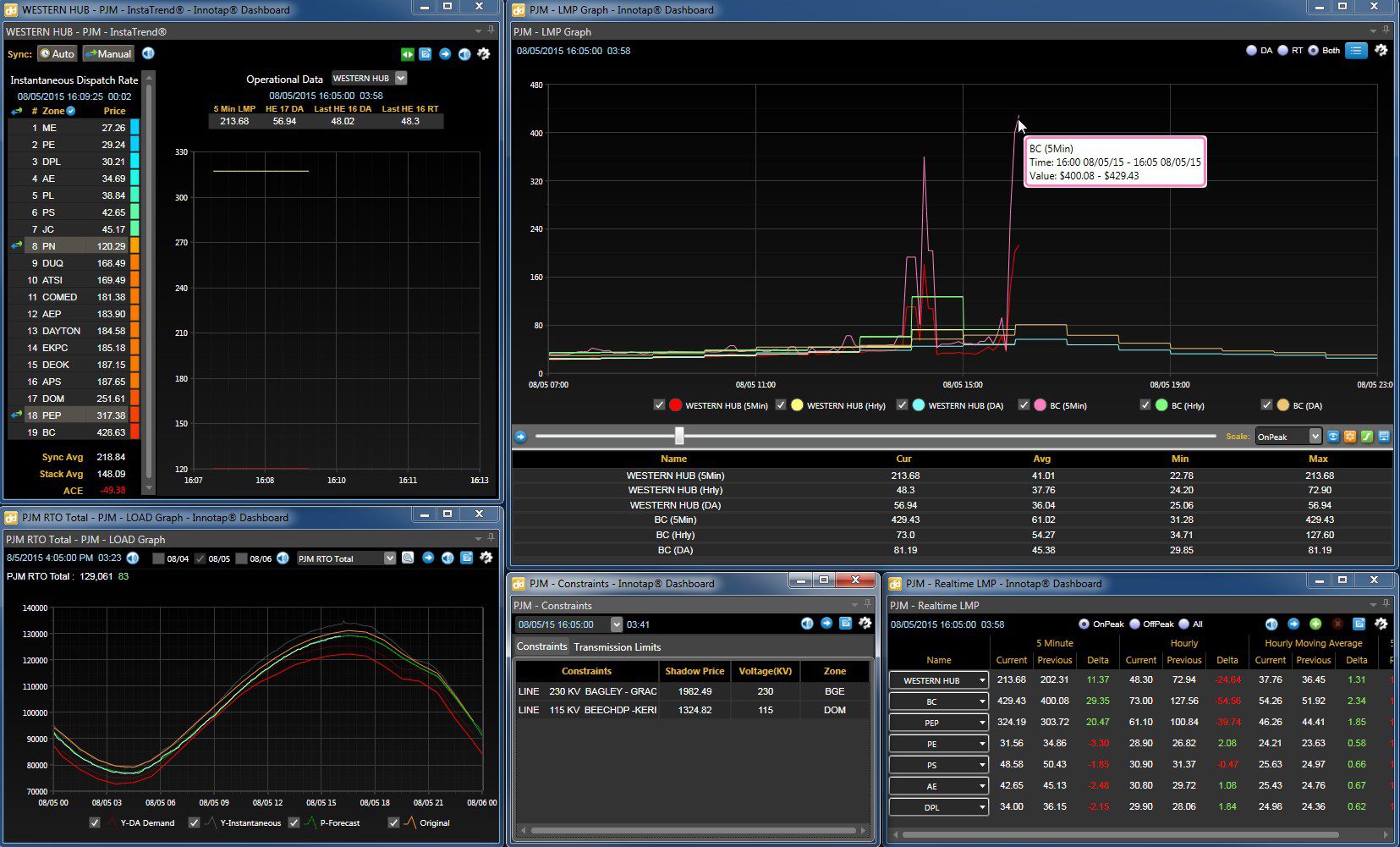1400x847 pixels.
Task: Click the Auto sync button
Action: 58,53
